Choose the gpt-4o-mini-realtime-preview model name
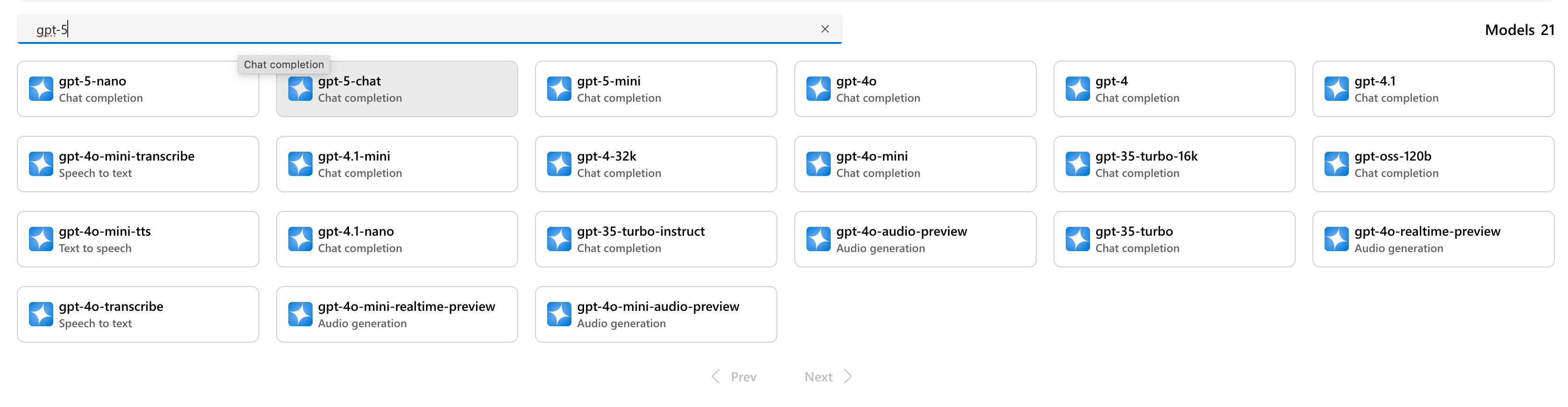The width and height of the screenshot is (1568, 407). click(x=406, y=307)
